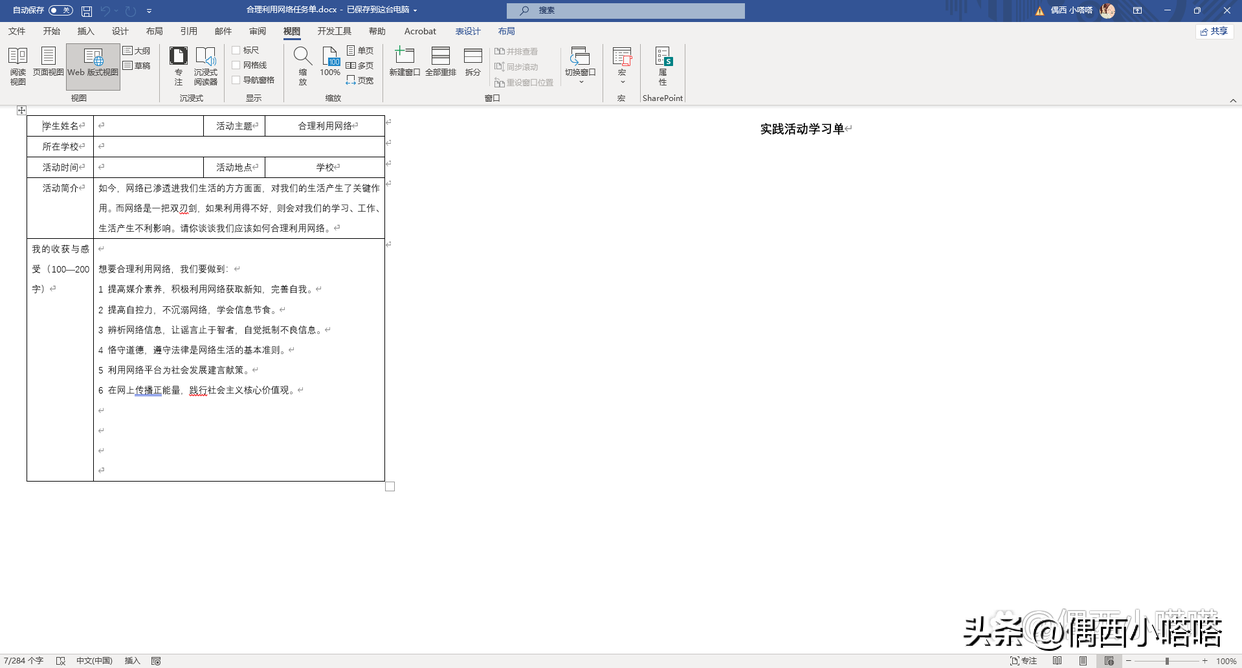Enable the Ruler (标尺) checkbox

tap(237, 50)
